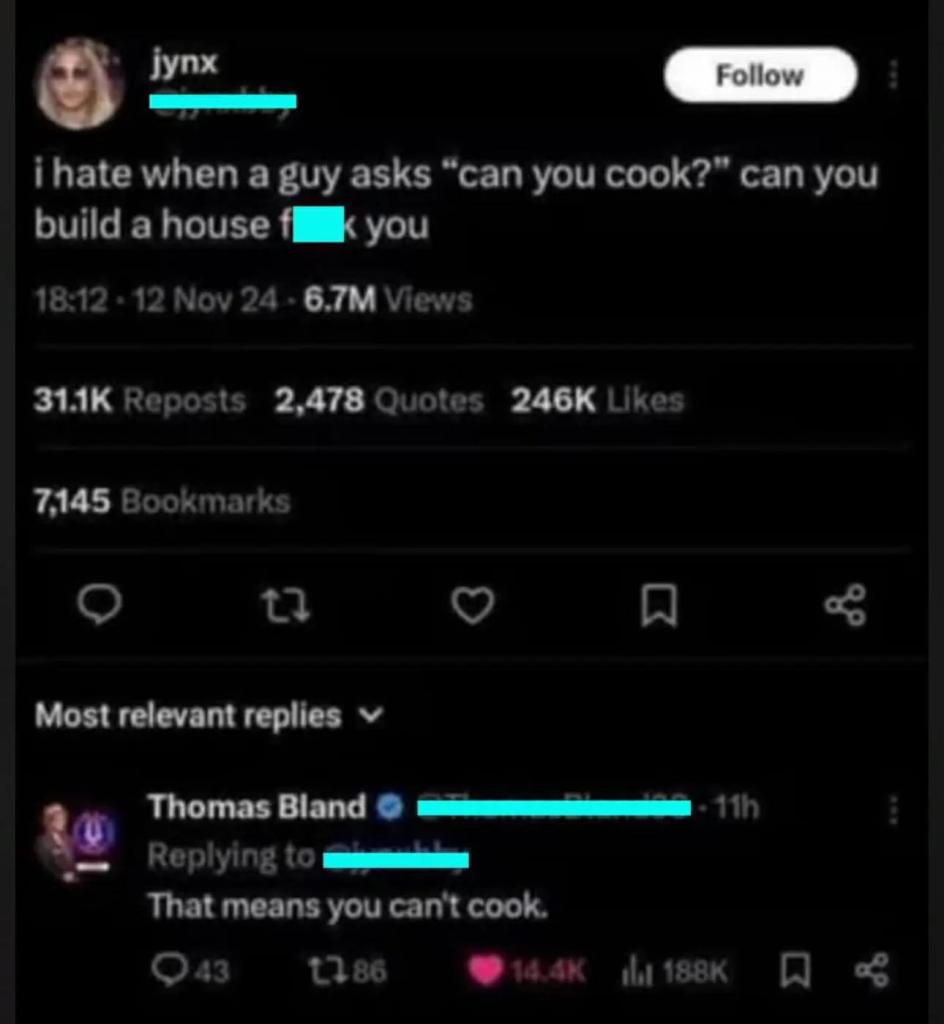Open the 246K Likes list
The height and width of the screenshot is (1024, 944).
tap(597, 400)
